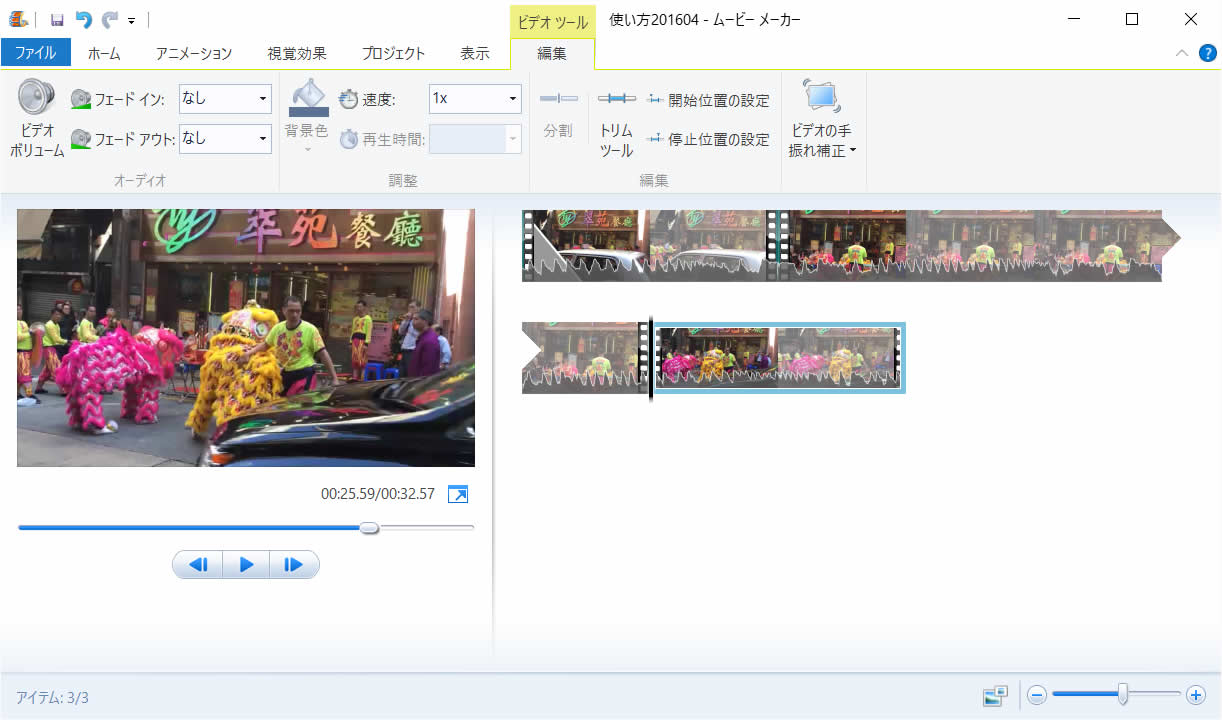Image resolution: width=1222 pixels, height=720 pixels.
Task: Click 停止位置の設定 button
Action: (x=708, y=139)
